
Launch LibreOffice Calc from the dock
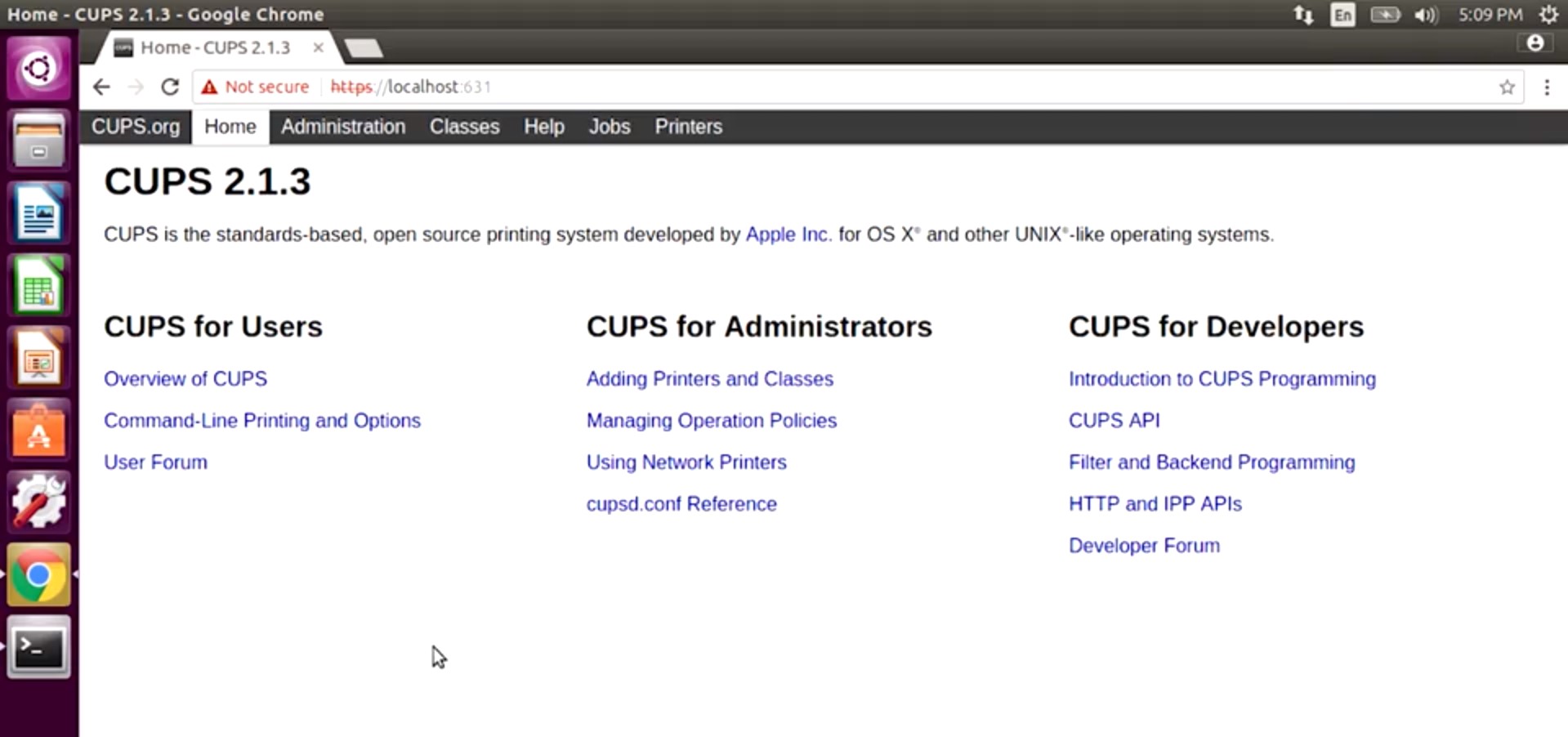click(x=38, y=286)
